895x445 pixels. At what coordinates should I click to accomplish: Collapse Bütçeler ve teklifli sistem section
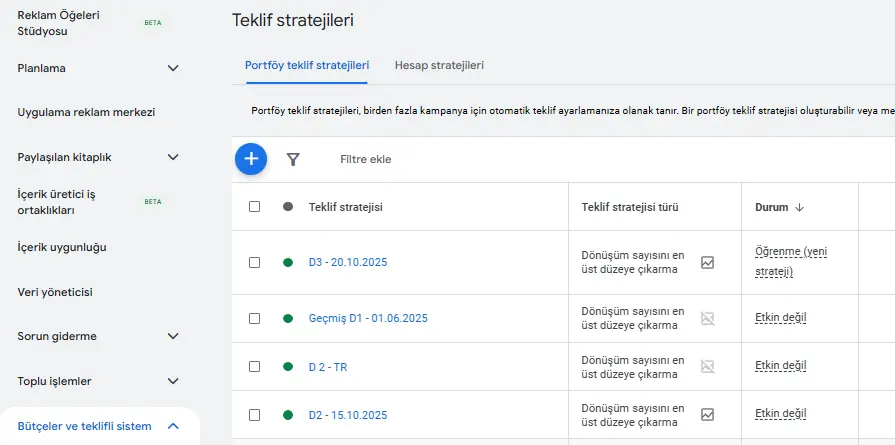pos(173,426)
